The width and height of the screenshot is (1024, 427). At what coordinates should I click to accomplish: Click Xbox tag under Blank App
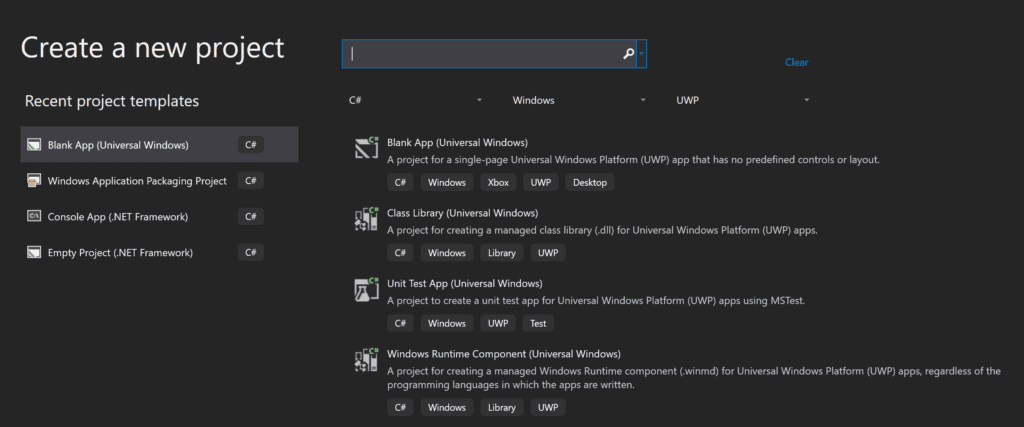coord(497,182)
